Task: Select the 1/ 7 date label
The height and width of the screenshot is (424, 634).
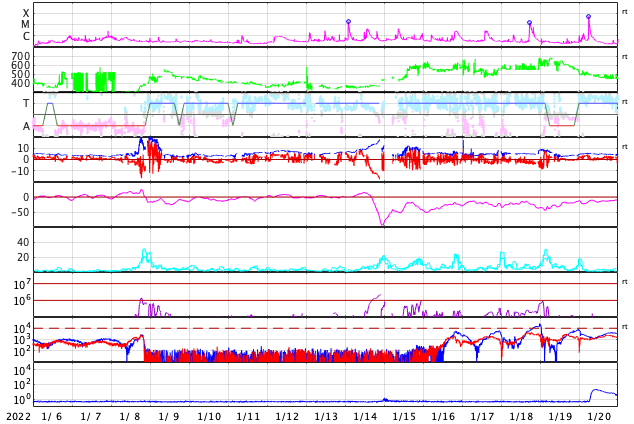Action: (91, 416)
